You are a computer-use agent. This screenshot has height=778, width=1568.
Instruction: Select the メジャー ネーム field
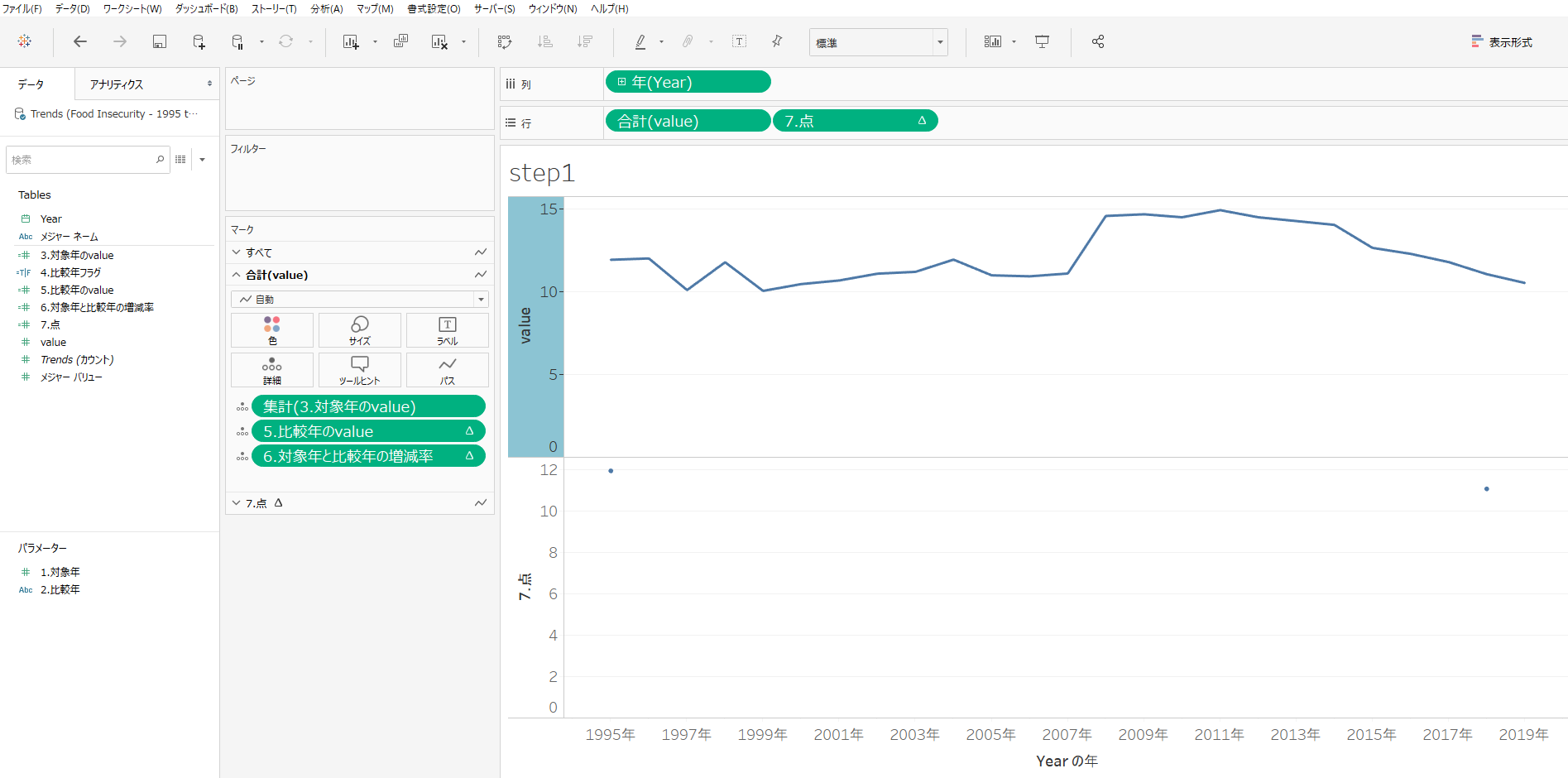coord(69,237)
